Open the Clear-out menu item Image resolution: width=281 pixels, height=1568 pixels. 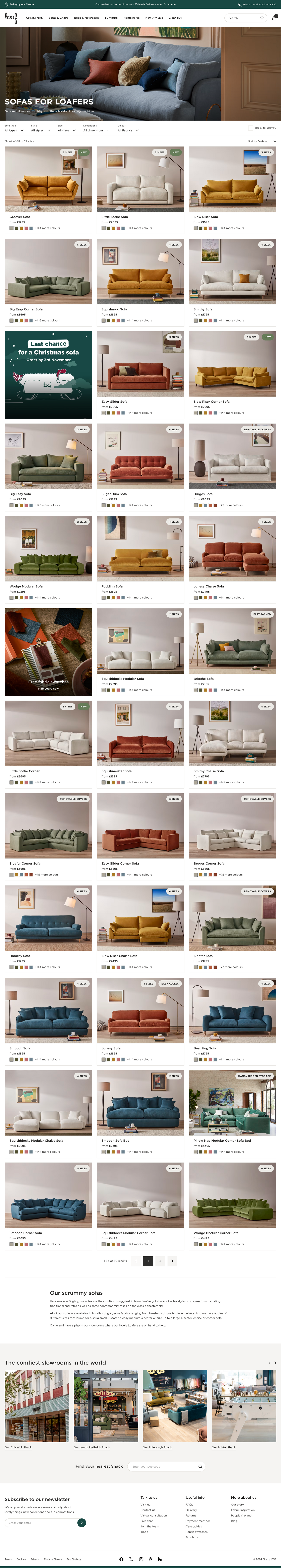click(x=175, y=18)
